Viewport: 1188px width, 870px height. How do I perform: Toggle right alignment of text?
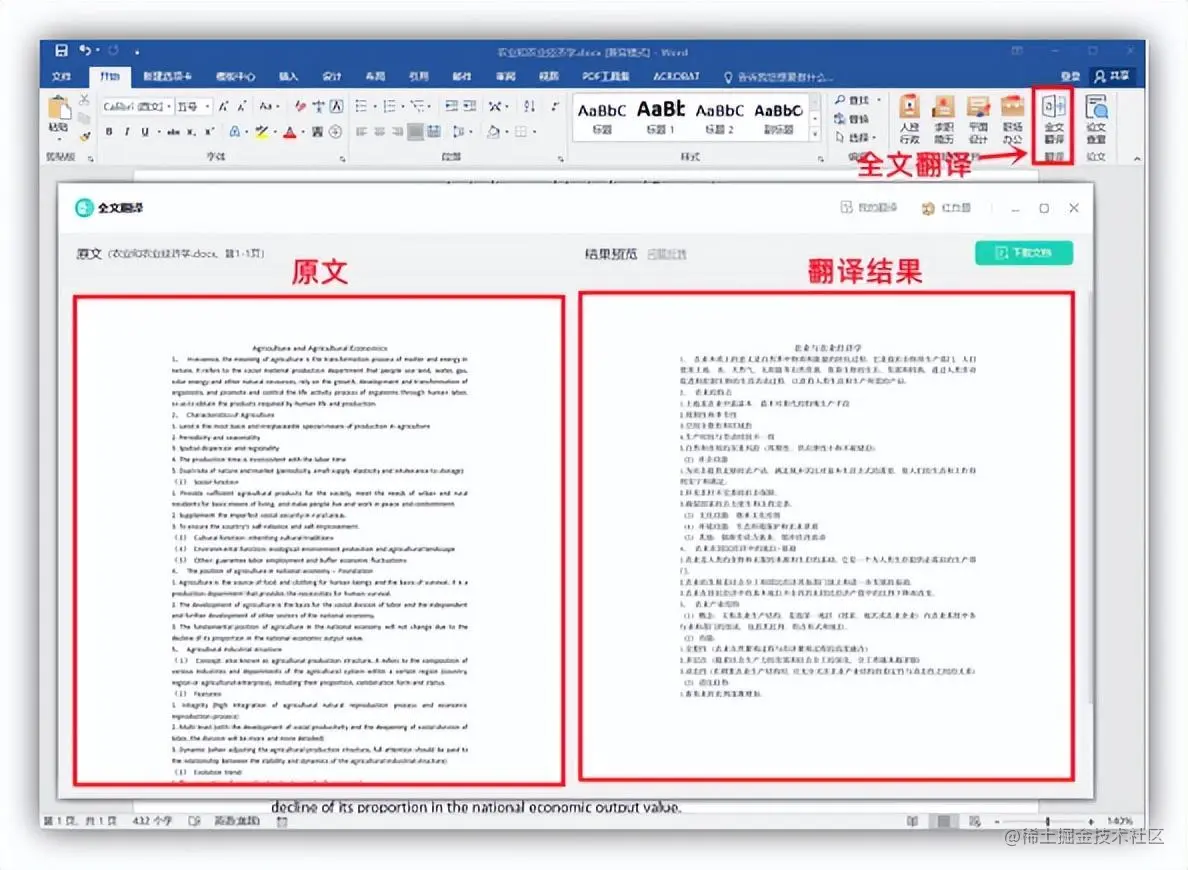click(397, 132)
